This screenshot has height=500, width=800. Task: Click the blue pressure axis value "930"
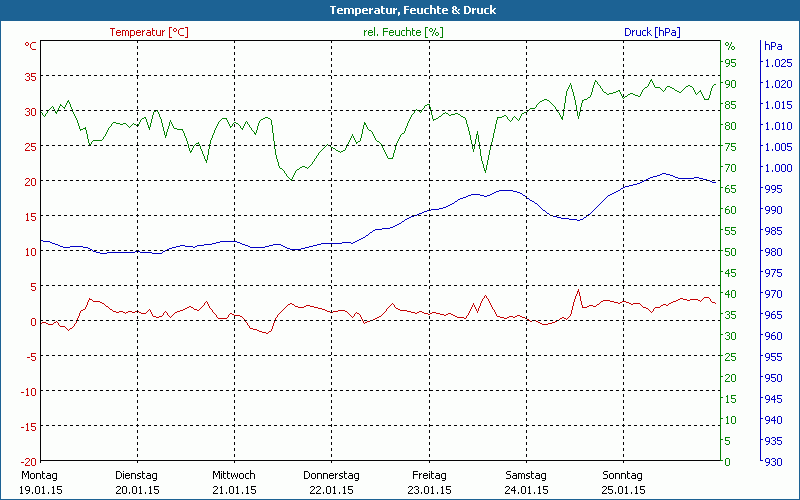click(773, 462)
